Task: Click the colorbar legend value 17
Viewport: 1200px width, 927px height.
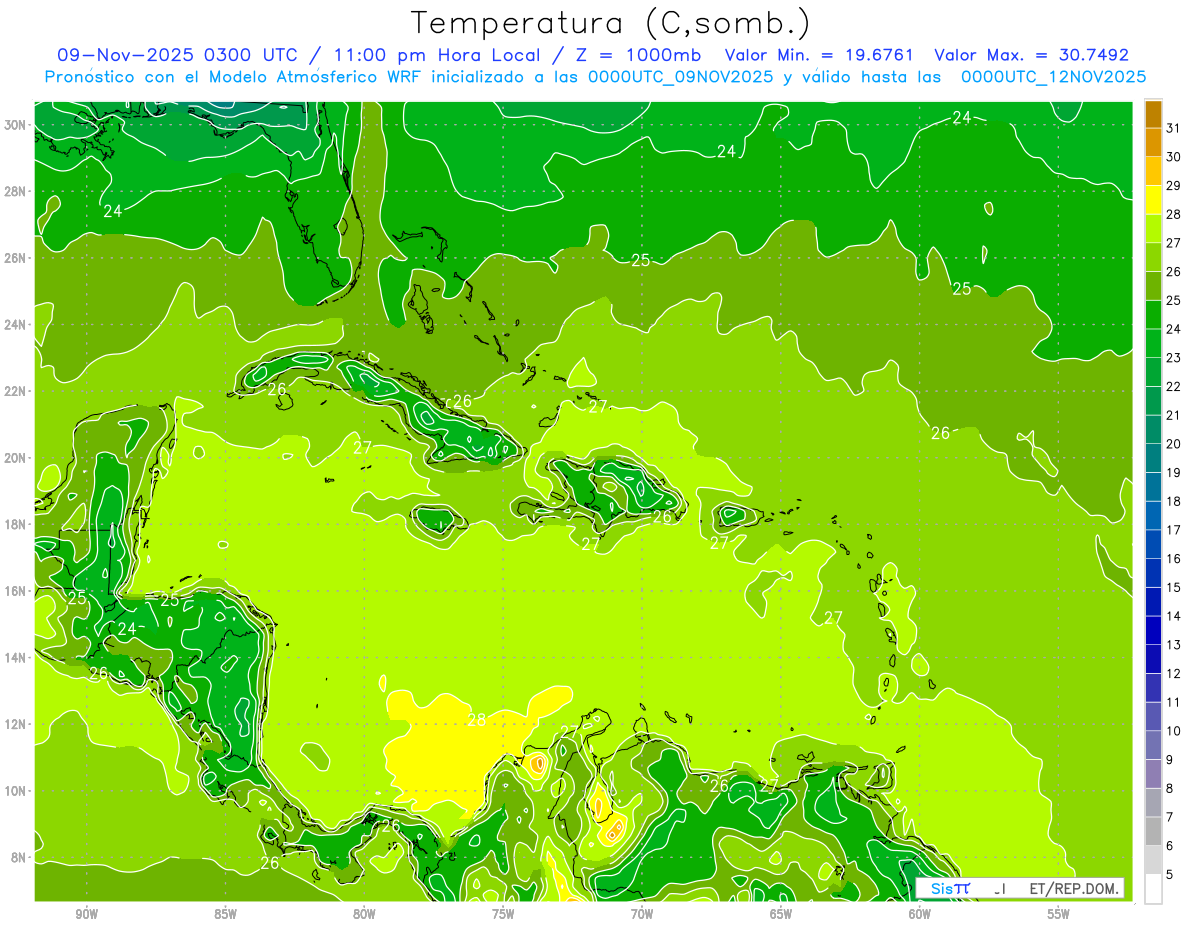Action: click(x=1174, y=529)
